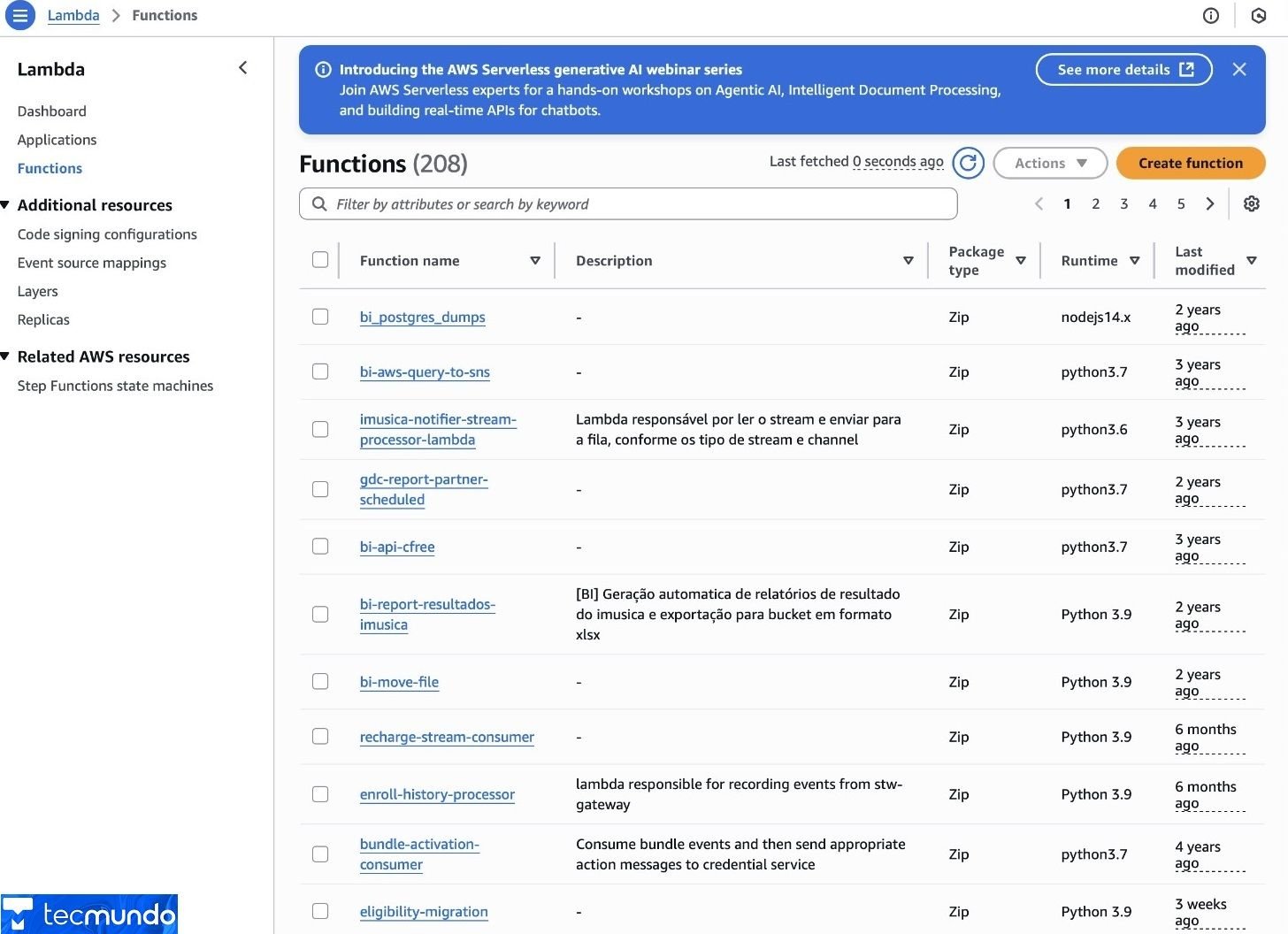The height and width of the screenshot is (934, 1288).
Task: Close the webinar banner
Action: tap(1239, 69)
